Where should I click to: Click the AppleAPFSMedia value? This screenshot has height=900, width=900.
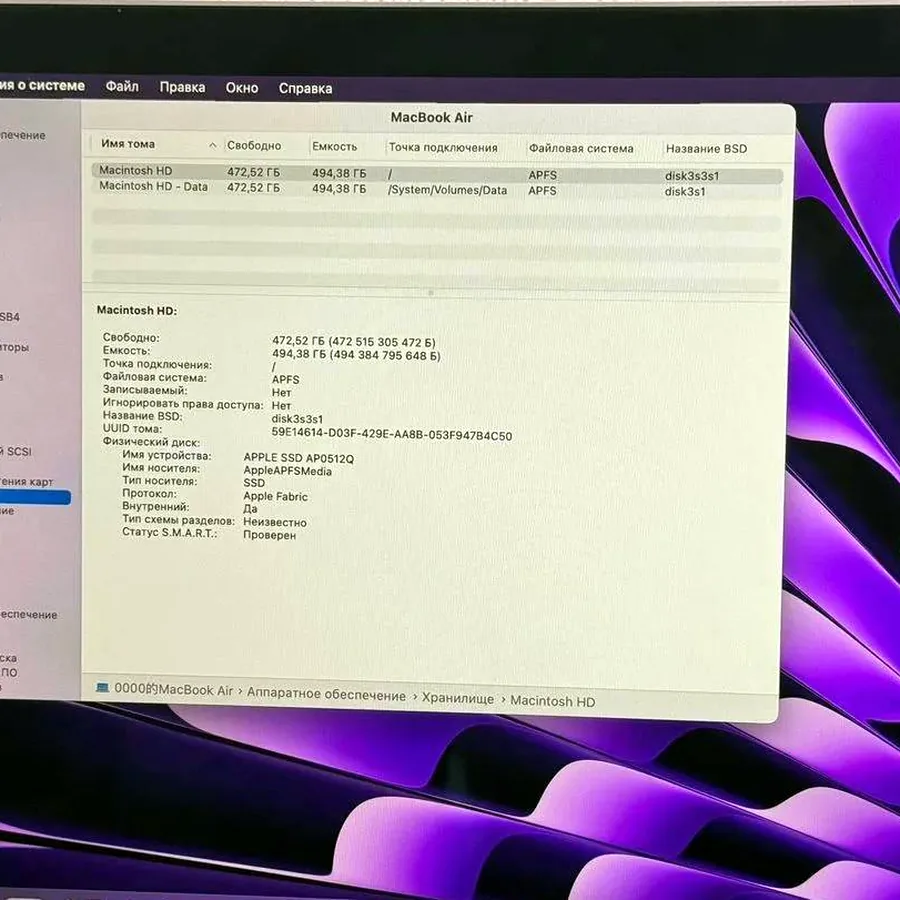coord(287,471)
